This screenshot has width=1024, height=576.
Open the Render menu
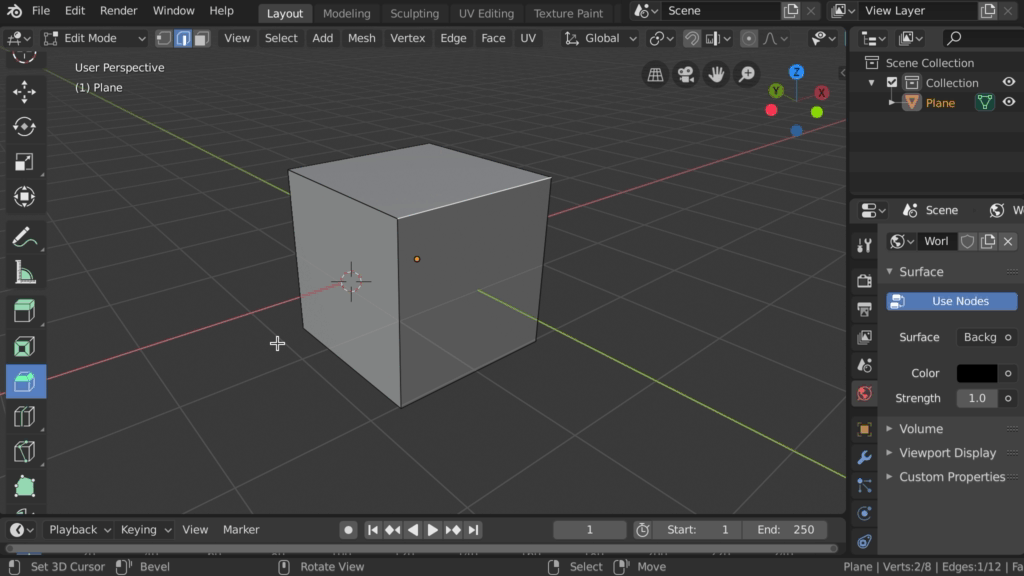(x=118, y=11)
